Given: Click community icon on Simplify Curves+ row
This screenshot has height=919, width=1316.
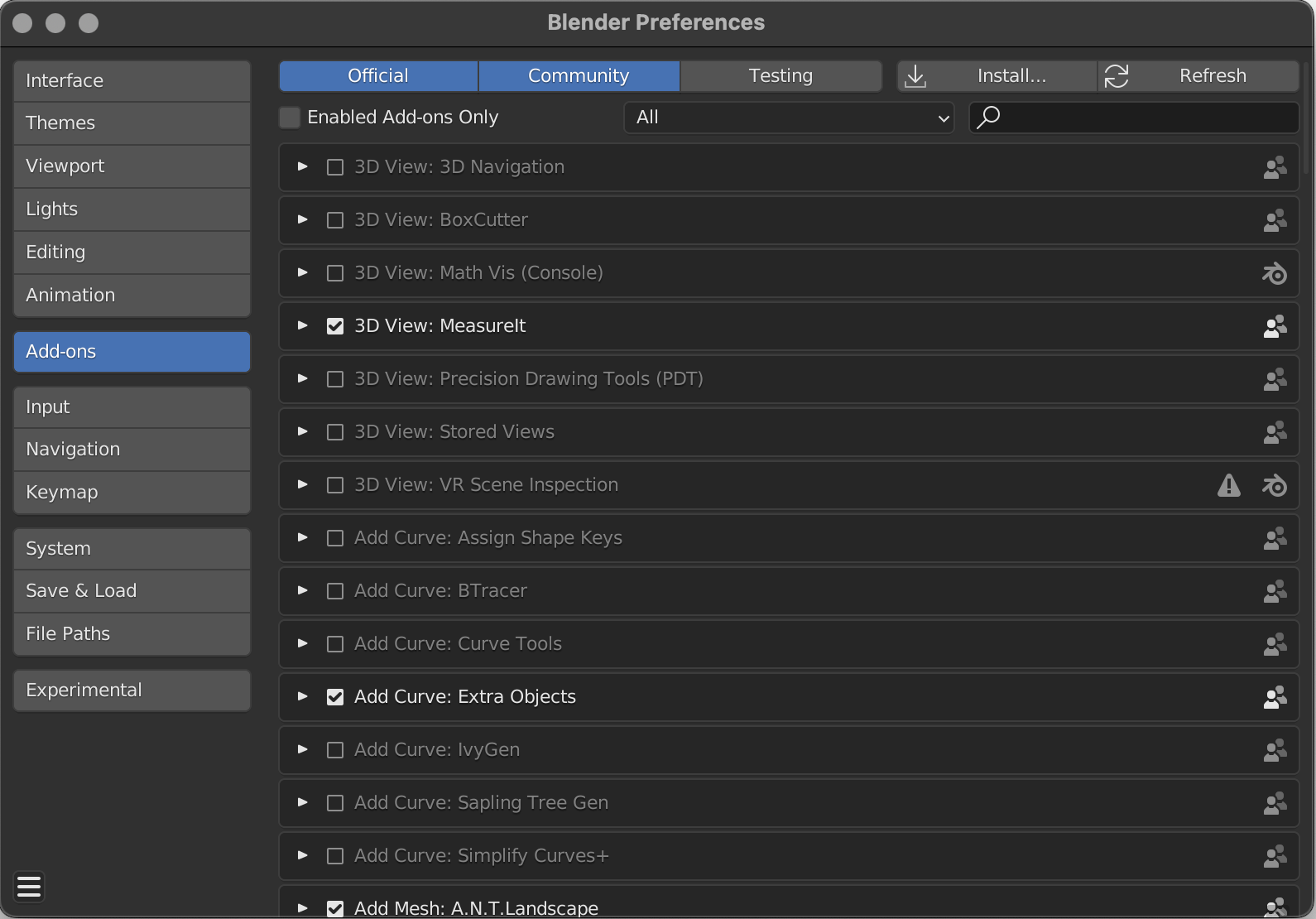Looking at the screenshot, I should pyautogui.click(x=1275, y=856).
